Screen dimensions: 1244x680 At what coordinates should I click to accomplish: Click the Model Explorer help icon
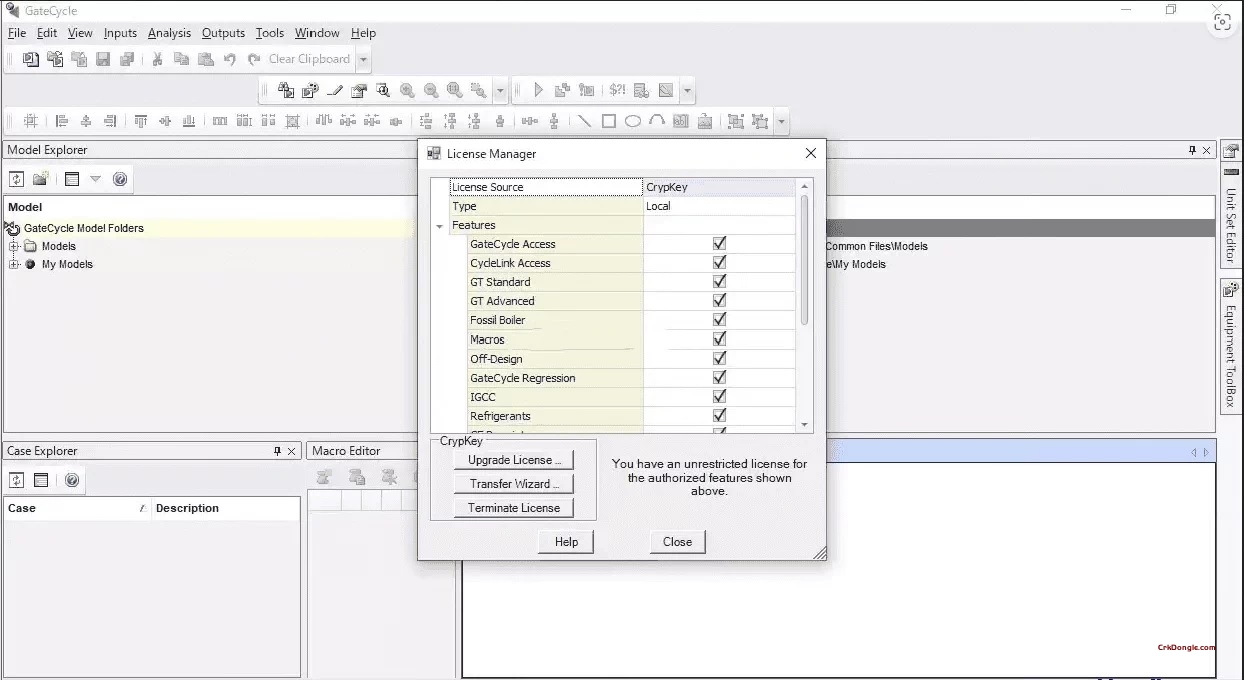tap(120, 178)
